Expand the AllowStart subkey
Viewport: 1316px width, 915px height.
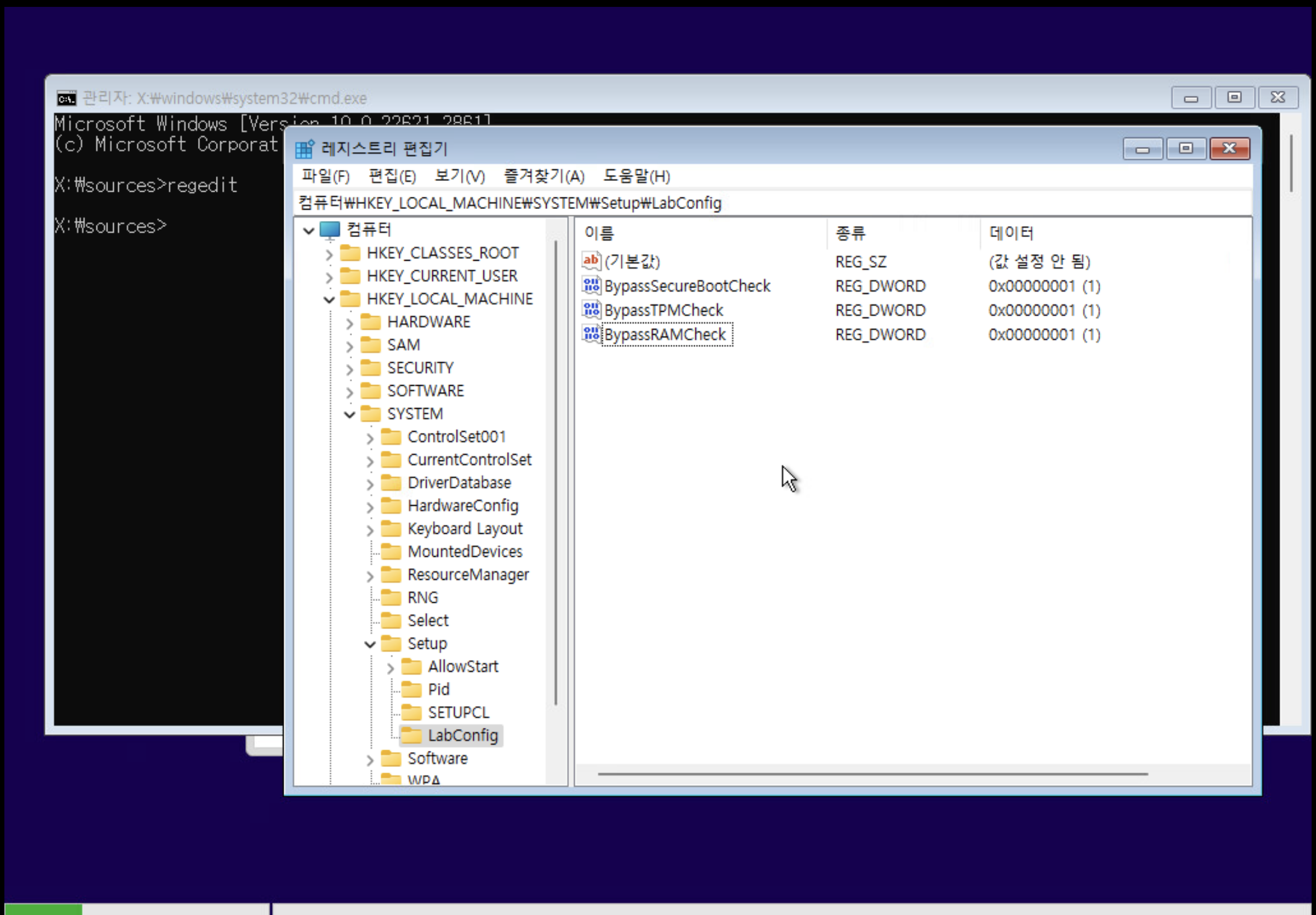tap(390, 667)
